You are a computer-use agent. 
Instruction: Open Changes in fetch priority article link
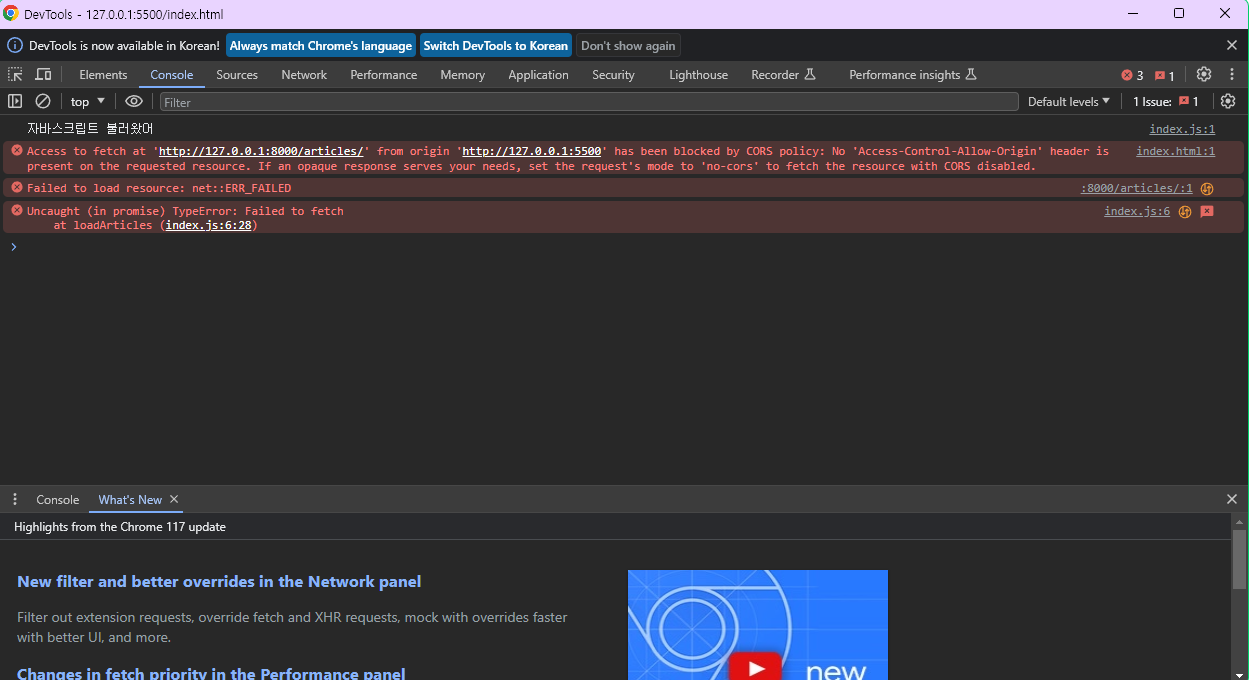(211, 673)
